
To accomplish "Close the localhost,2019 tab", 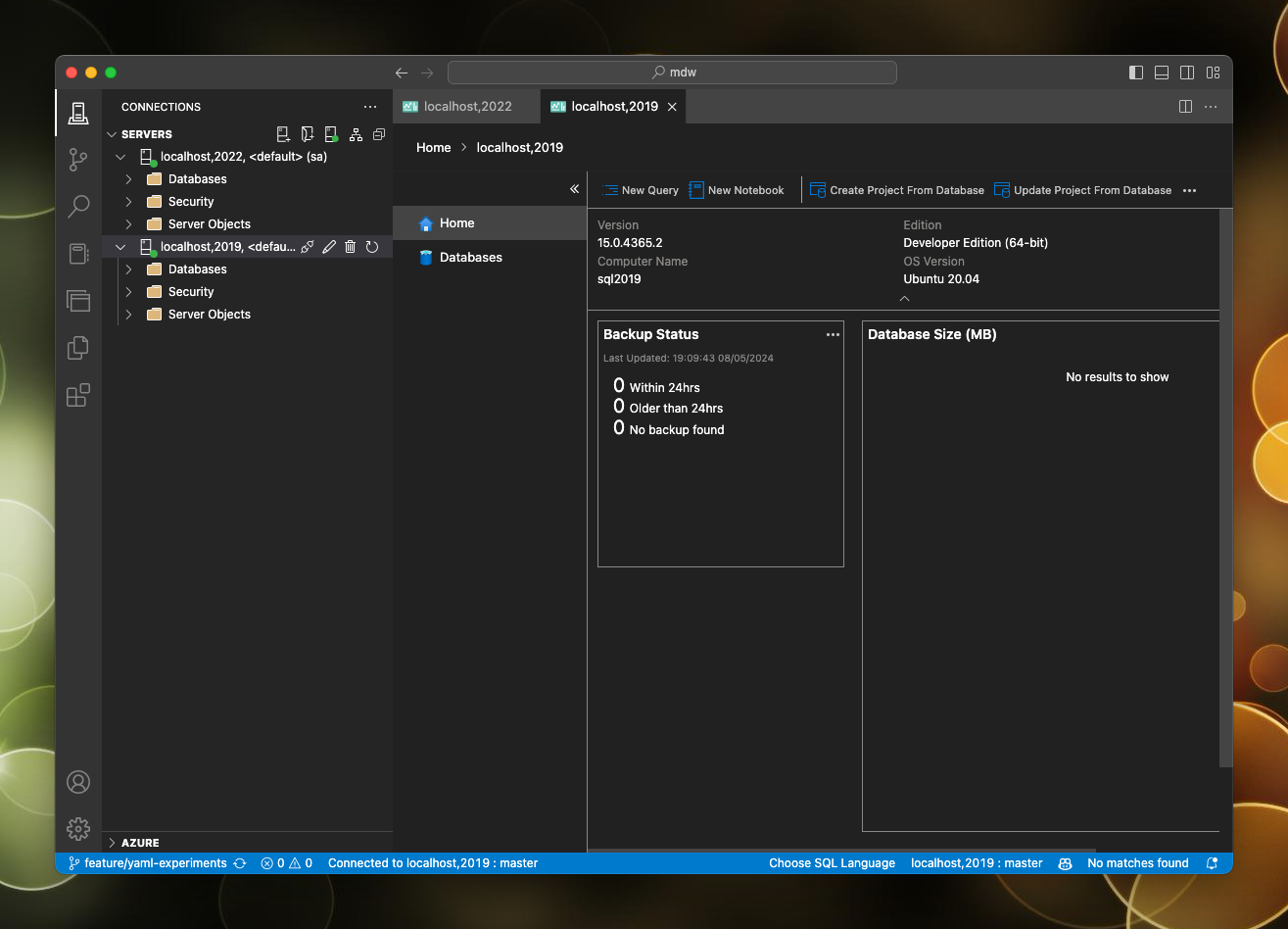I will (x=672, y=107).
